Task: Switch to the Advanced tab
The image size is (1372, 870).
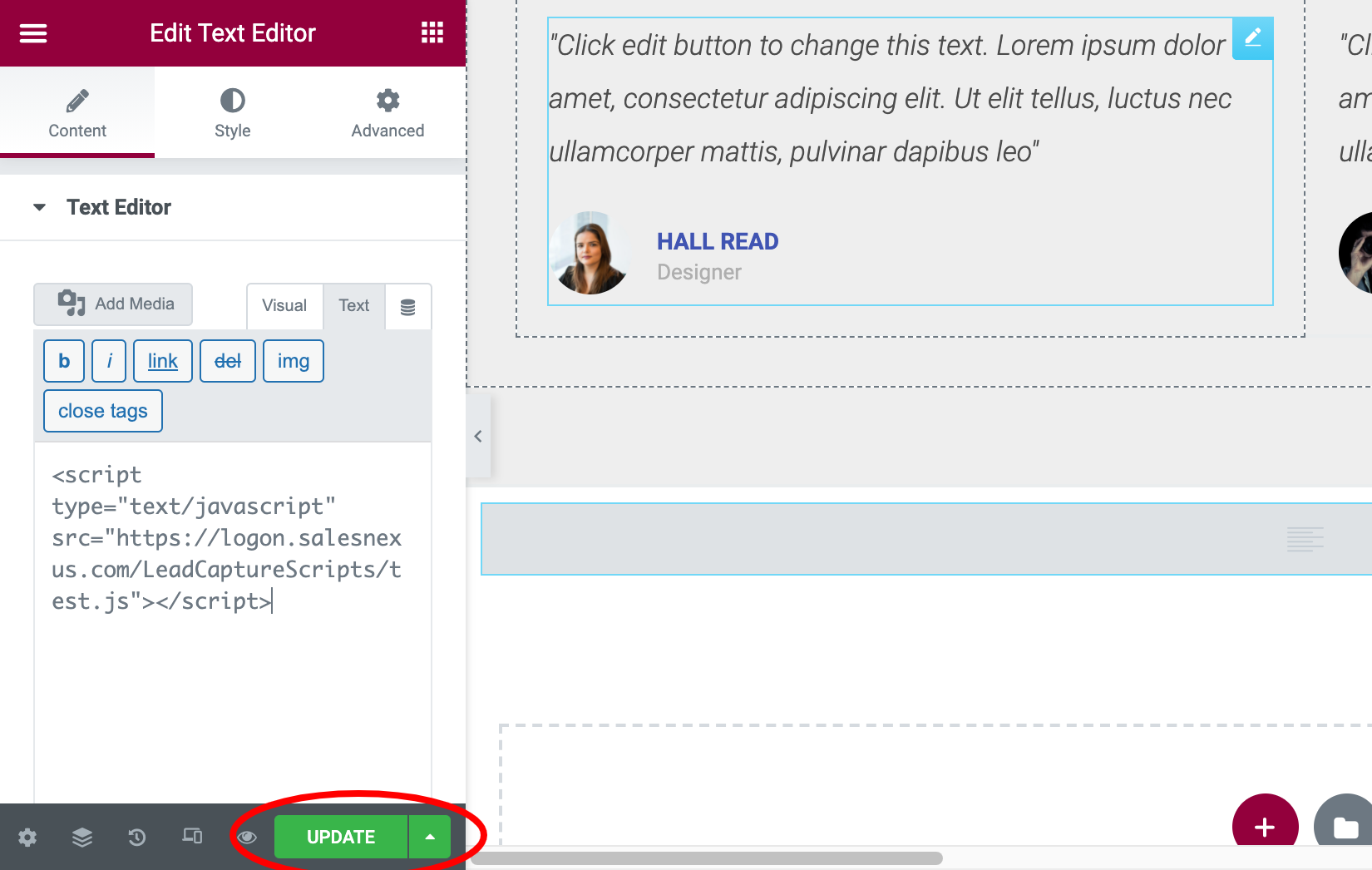Action: coord(387,112)
